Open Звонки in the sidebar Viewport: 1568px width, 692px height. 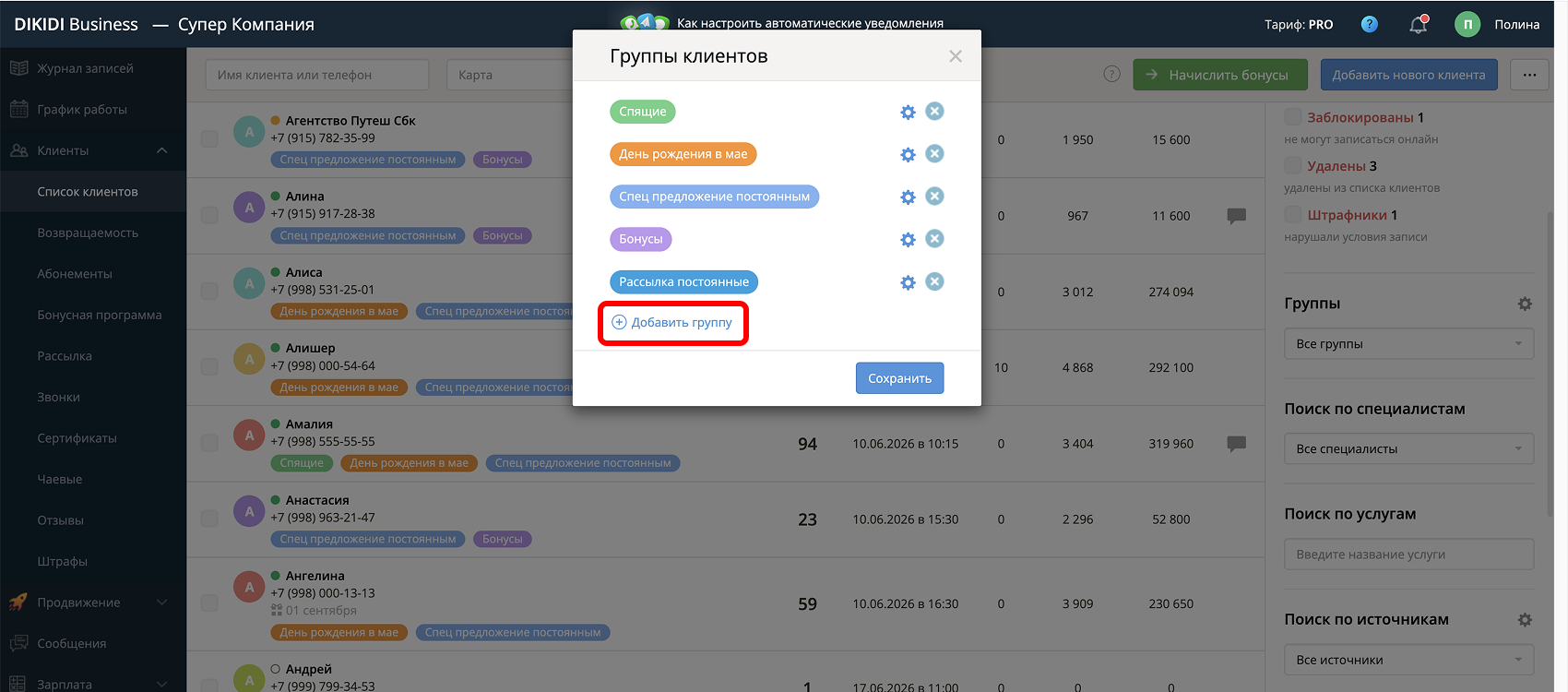coord(58,397)
